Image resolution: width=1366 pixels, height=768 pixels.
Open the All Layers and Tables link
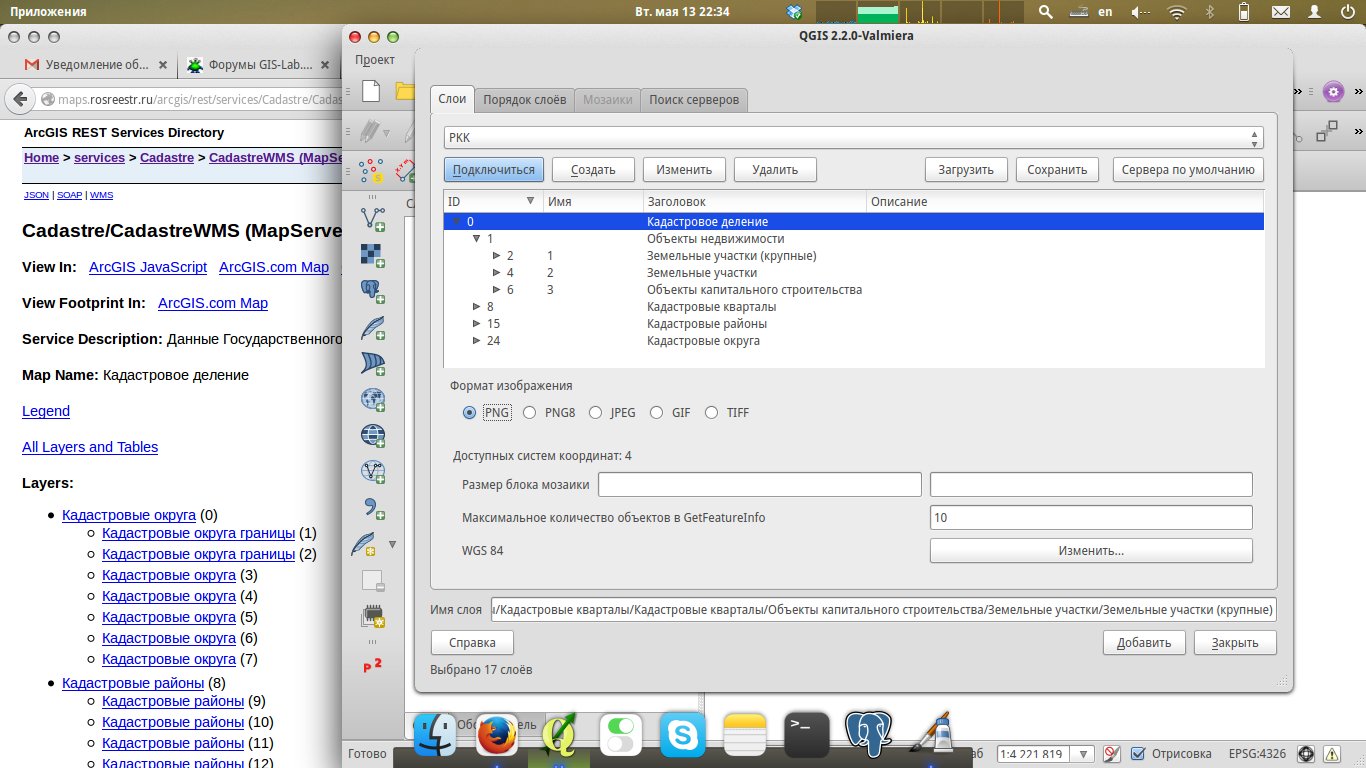(x=90, y=447)
